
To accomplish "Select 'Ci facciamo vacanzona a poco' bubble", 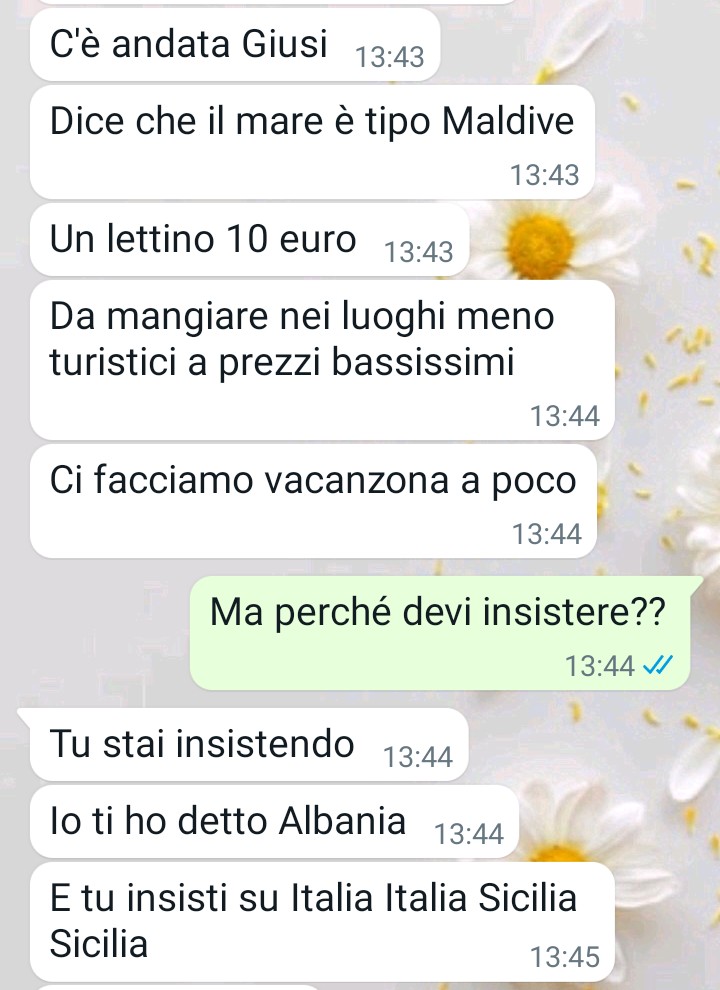I will point(313,501).
